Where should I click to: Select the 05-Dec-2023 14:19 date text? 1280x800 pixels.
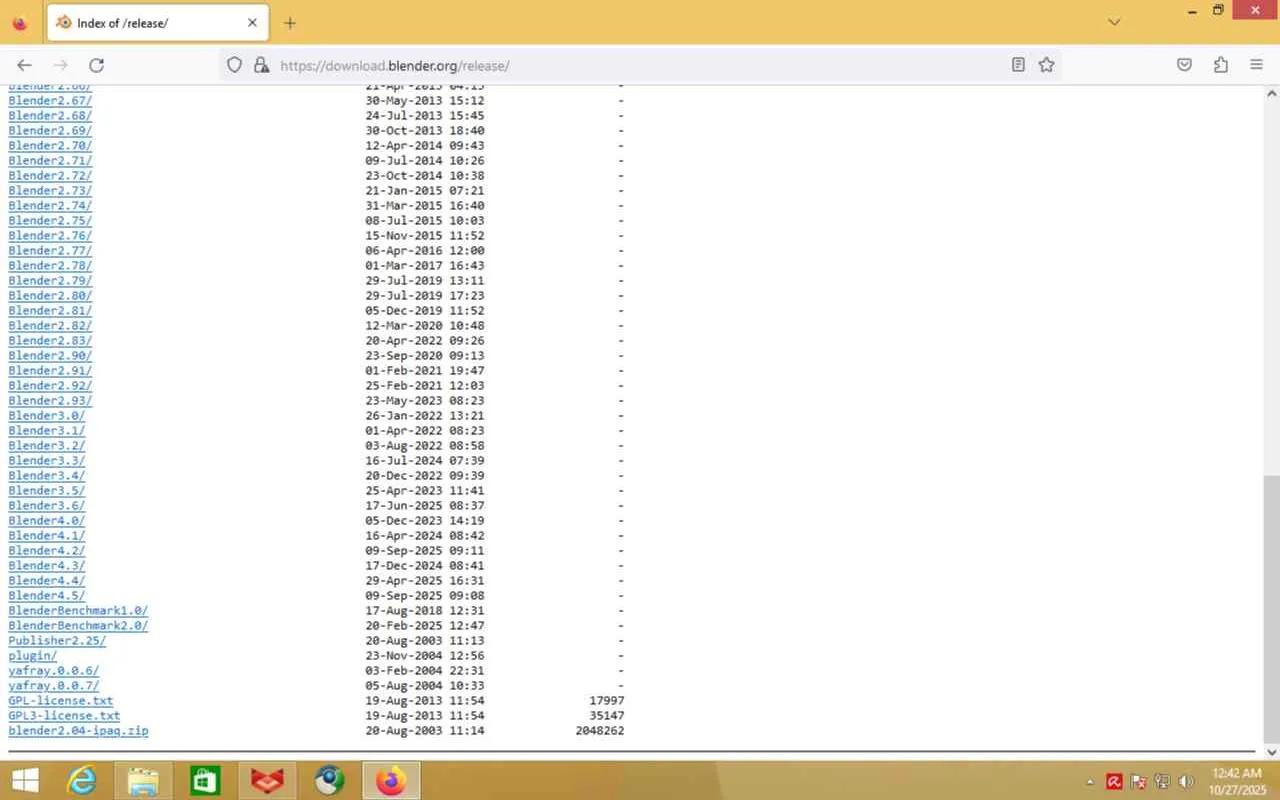pos(425,521)
